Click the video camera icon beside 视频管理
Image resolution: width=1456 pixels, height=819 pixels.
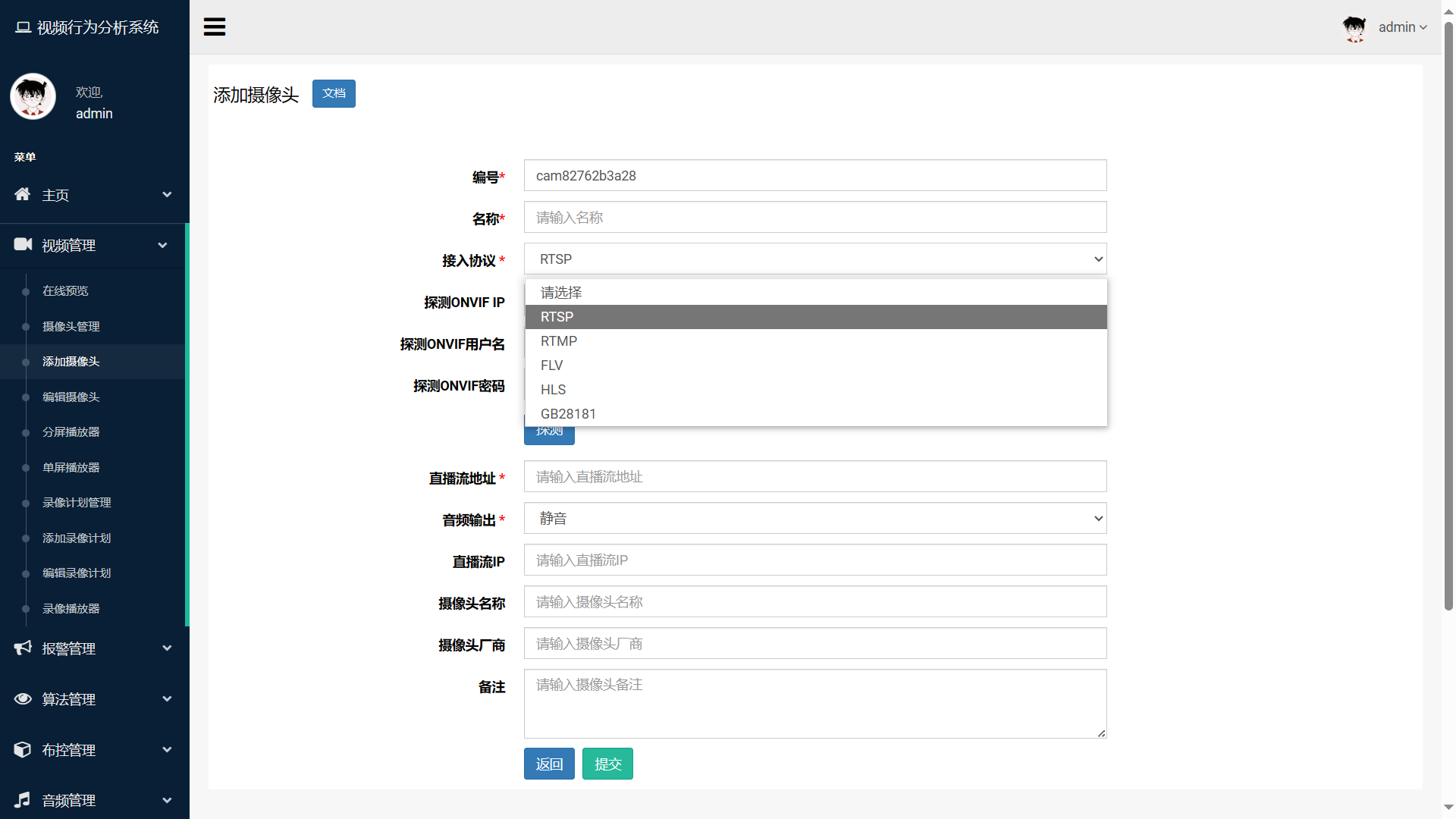pyautogui.click(x=23, y=244)
